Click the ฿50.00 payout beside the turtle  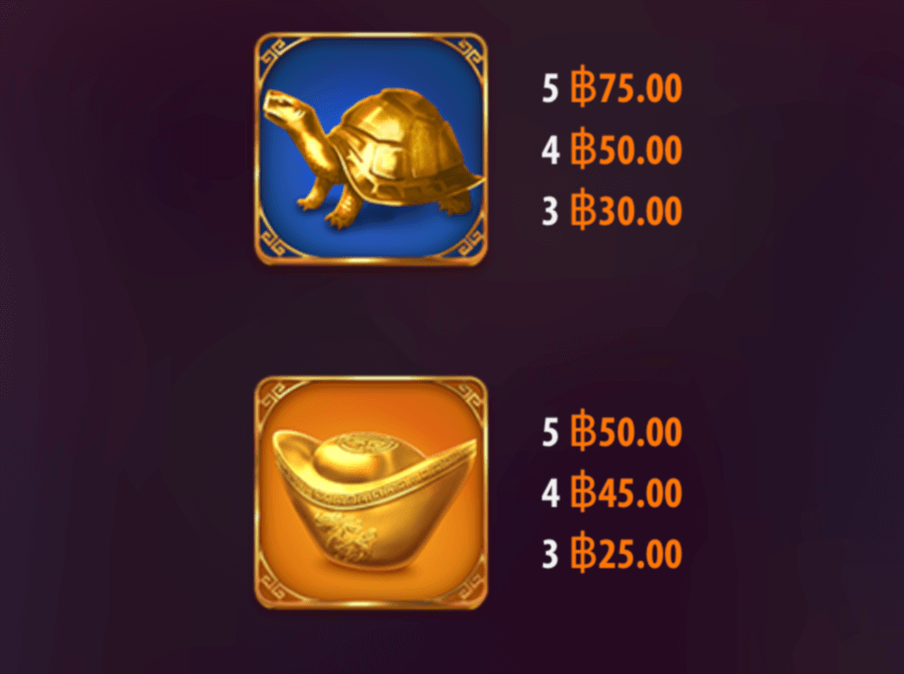click(x=627, y=149)
